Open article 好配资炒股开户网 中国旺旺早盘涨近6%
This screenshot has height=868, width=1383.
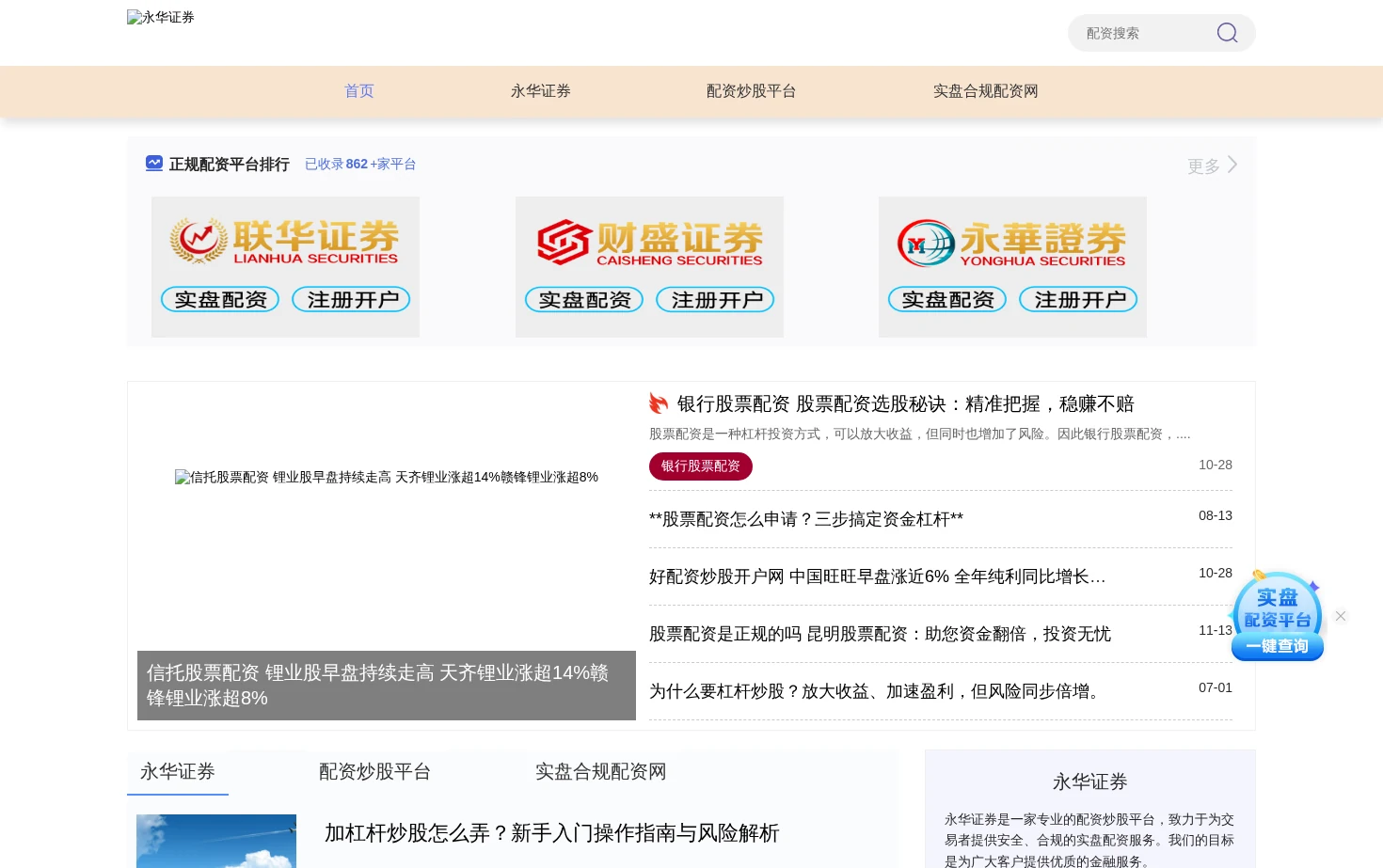pyautogui.click(x=877, y=576)
